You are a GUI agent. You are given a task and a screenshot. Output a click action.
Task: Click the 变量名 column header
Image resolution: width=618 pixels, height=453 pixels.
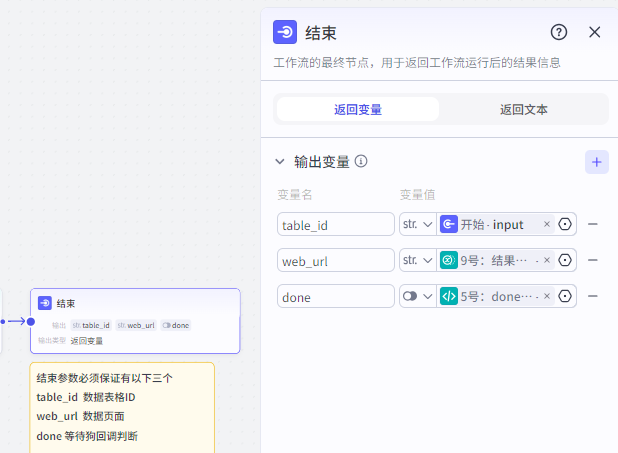[294, 195]
